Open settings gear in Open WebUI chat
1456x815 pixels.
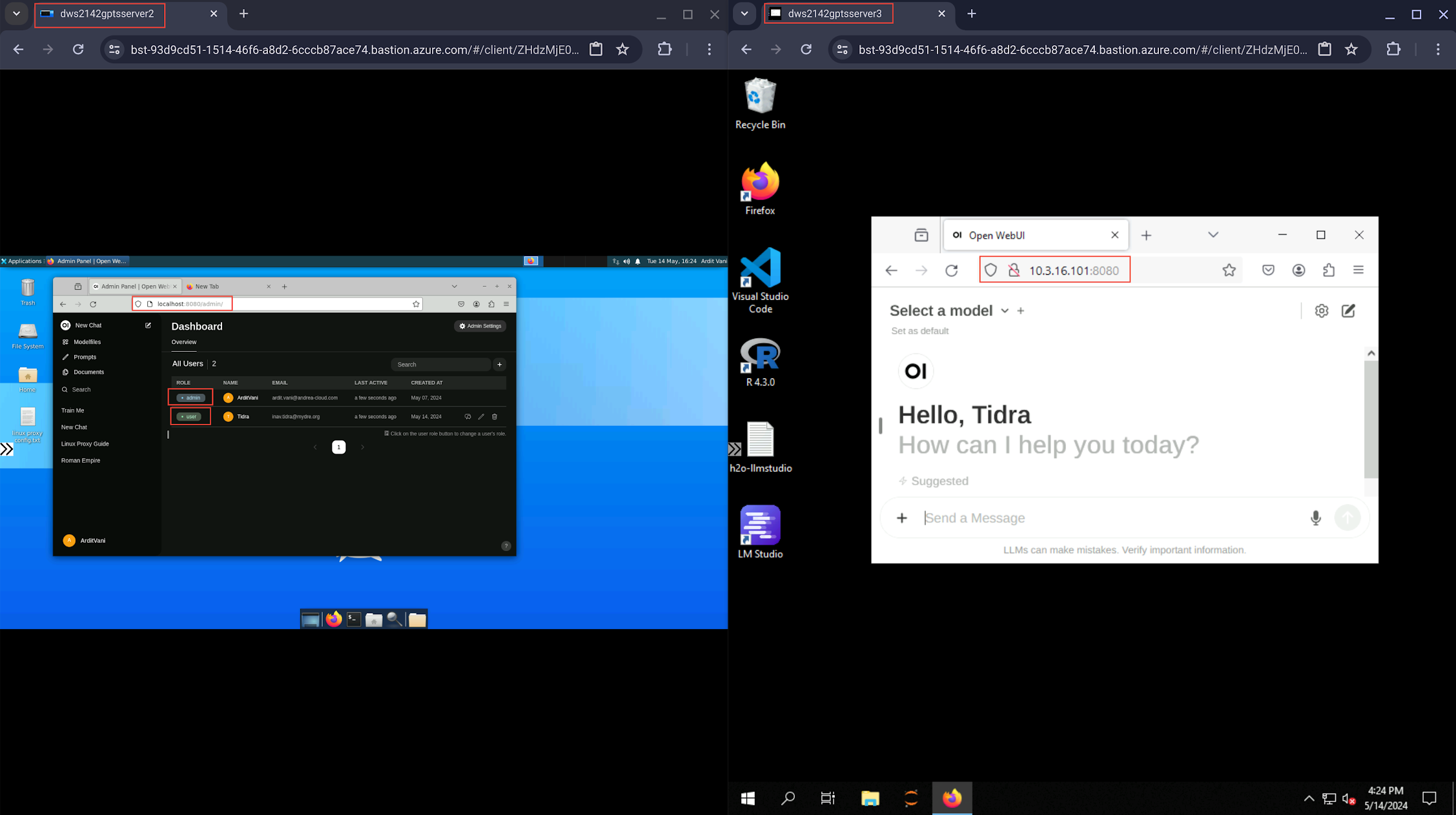coord(1322,311)
